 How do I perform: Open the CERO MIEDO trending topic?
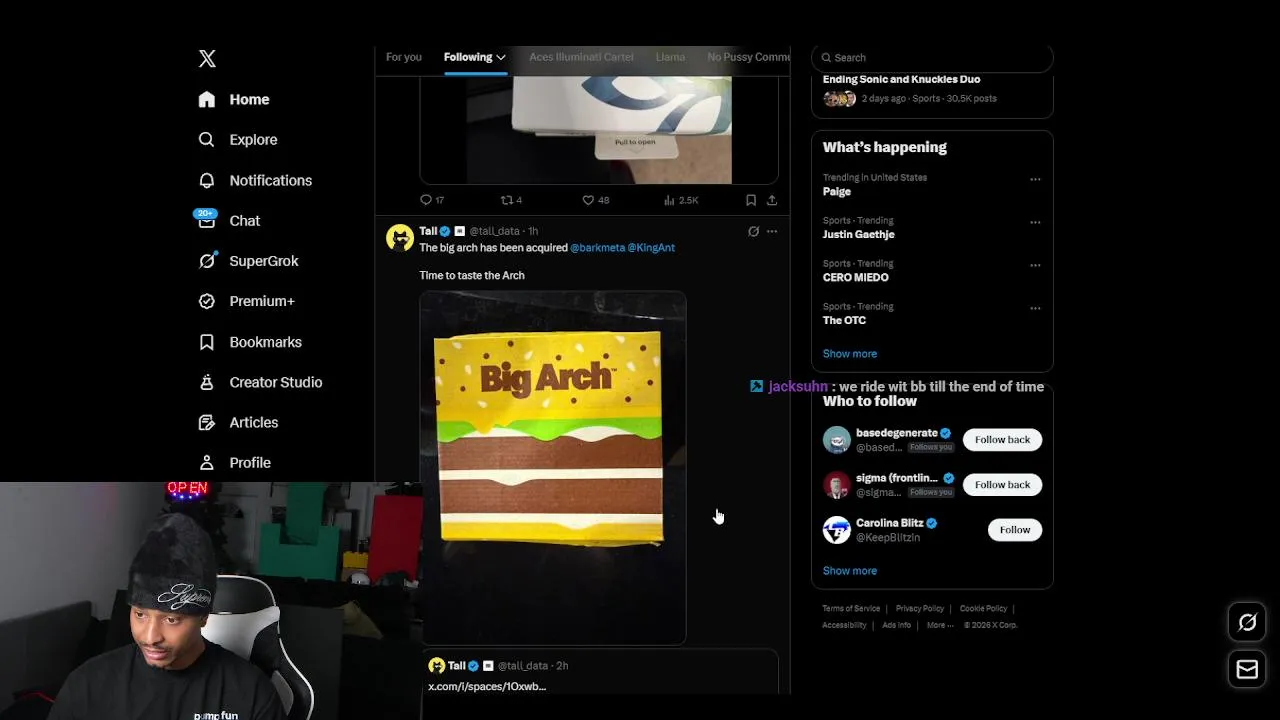click(x=855, y=277)
